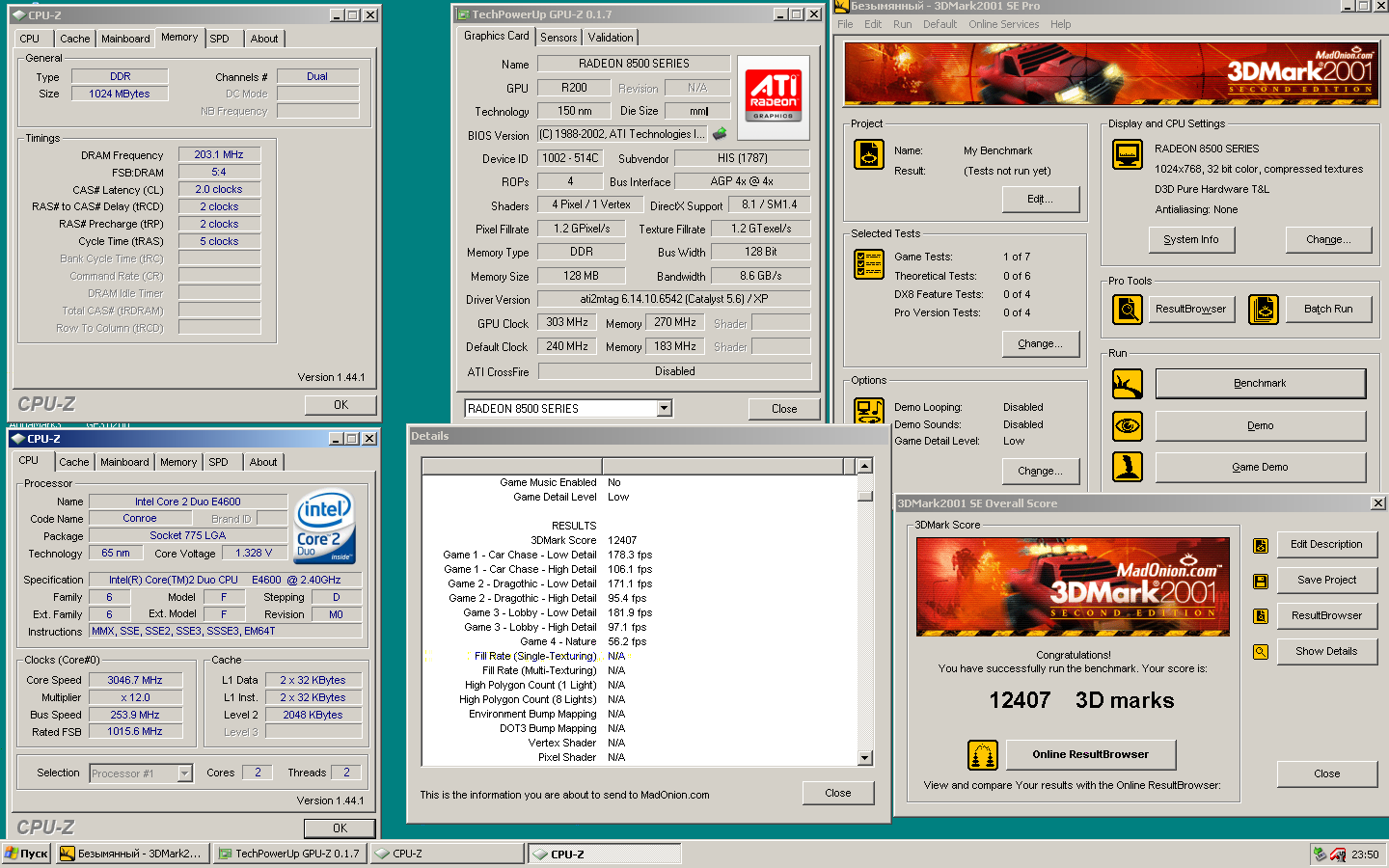Open the File menu in 3DMark2001
1389x868 pixels.
coord(845,24)
